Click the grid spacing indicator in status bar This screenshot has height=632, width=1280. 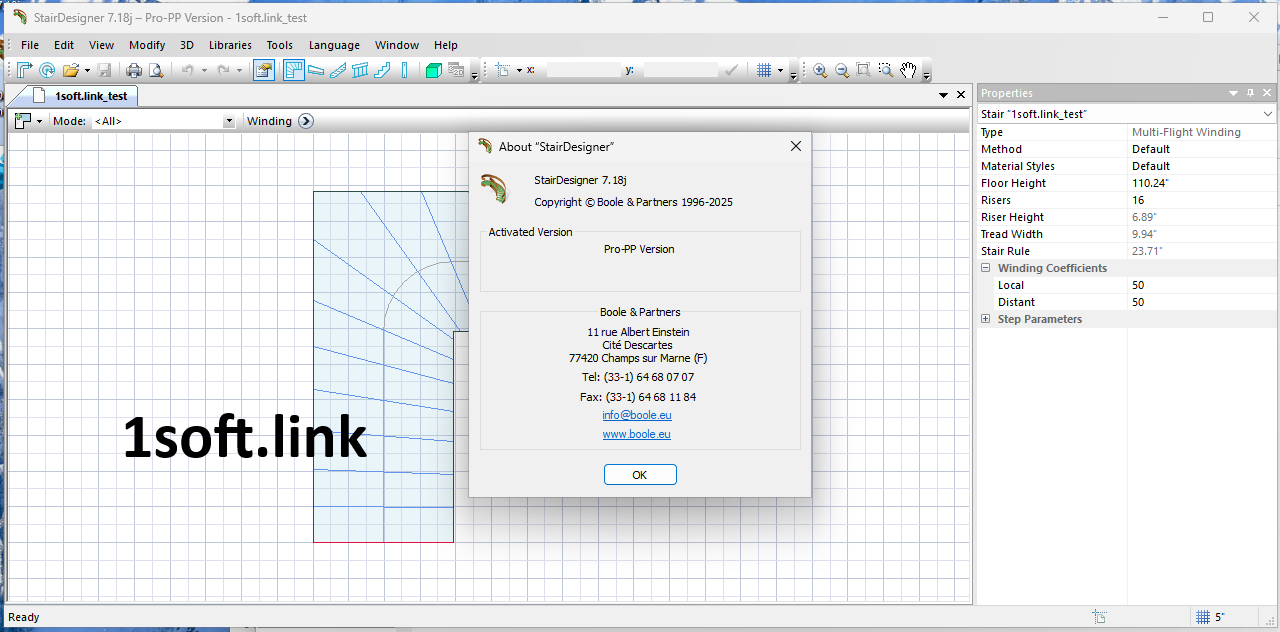(x=1211, y=617)
